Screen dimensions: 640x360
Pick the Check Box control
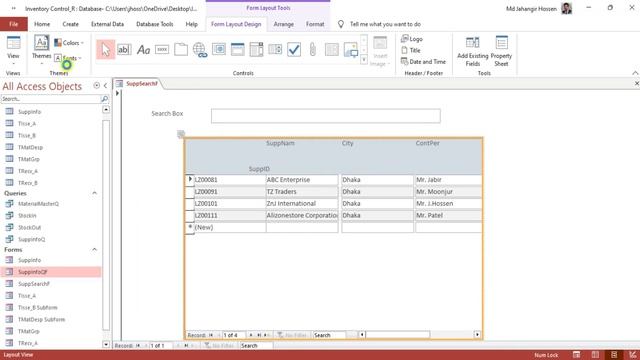[294, 50]
